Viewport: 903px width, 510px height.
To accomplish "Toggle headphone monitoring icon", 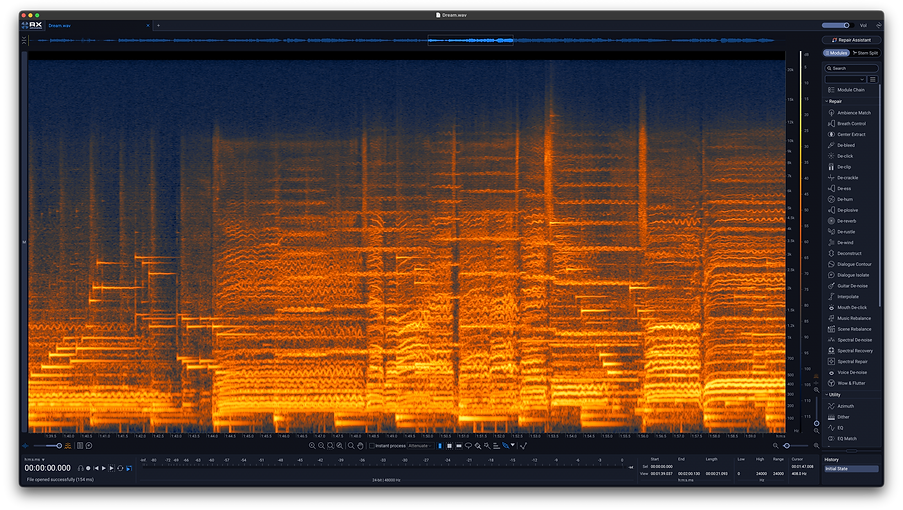I will [81, 468].
